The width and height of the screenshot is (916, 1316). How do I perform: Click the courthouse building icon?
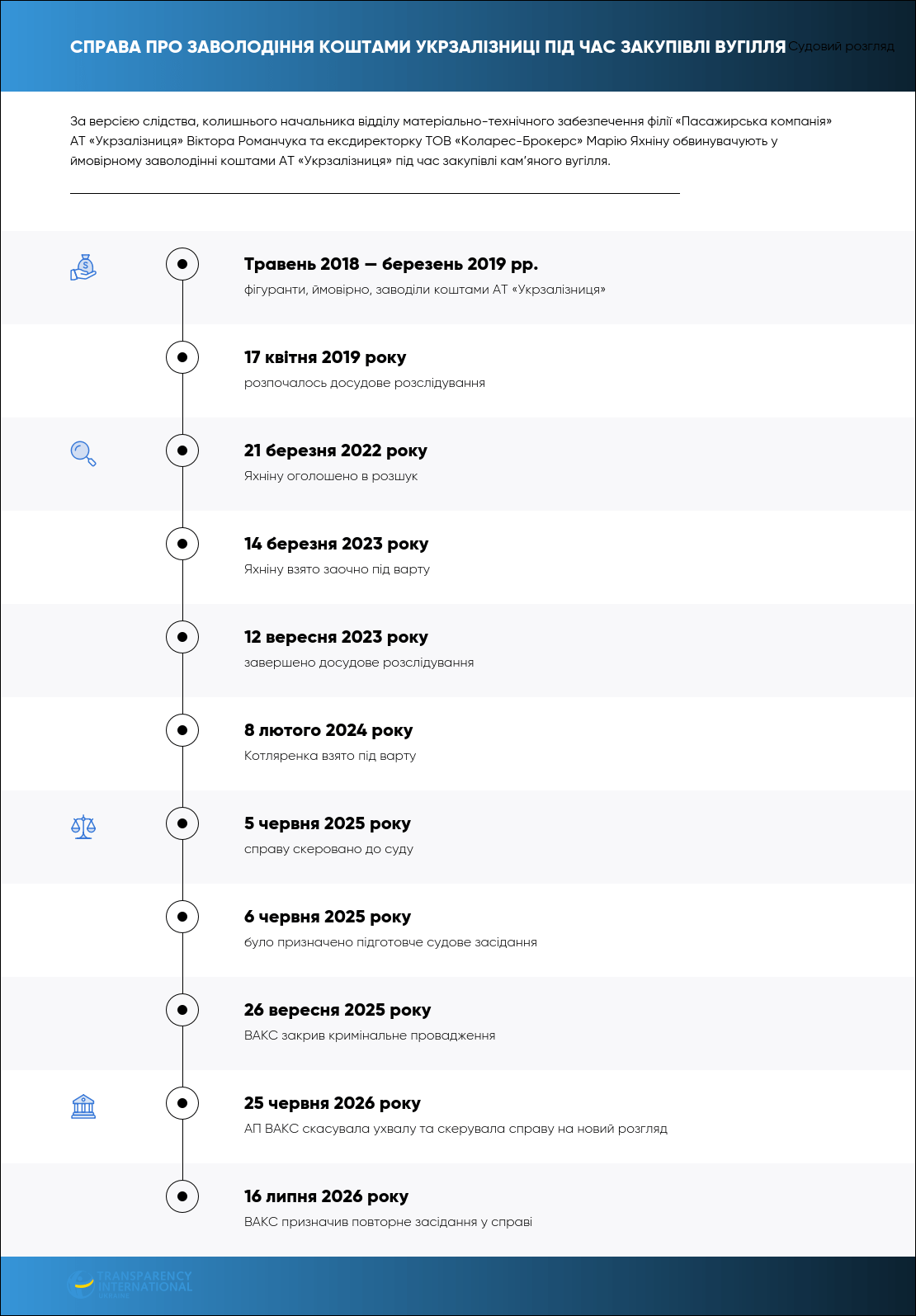tap(83, 1106)
